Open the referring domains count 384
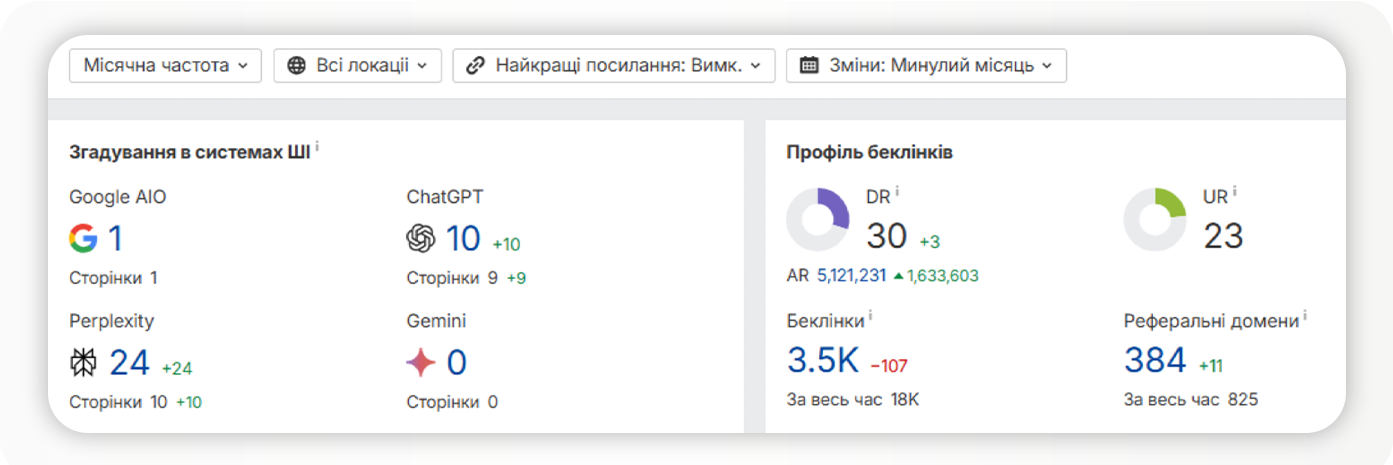This screenshot has width=1393, height=465. [x=1155, y=360]
